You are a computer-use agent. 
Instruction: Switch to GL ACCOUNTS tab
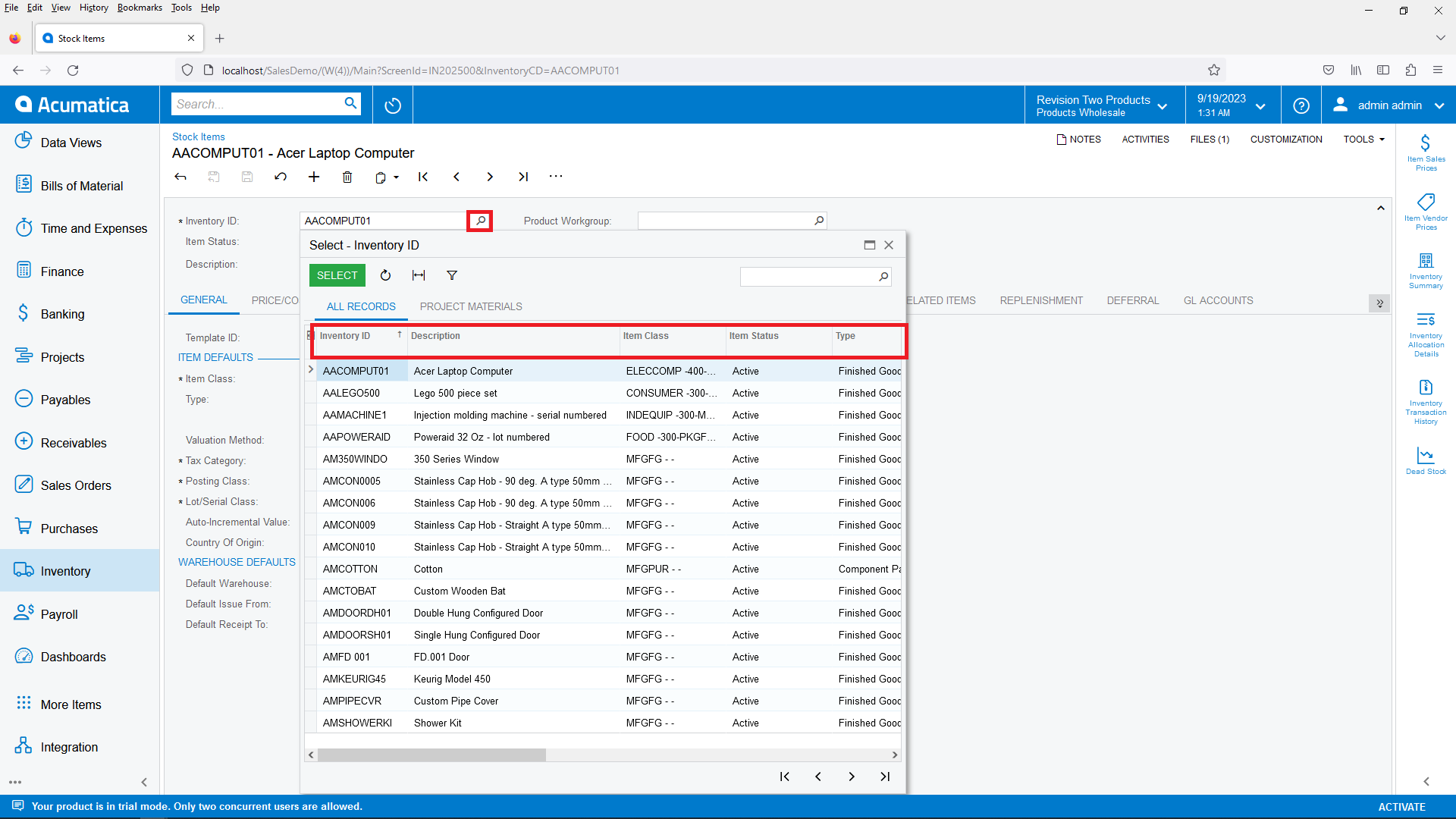[1218, 300]
